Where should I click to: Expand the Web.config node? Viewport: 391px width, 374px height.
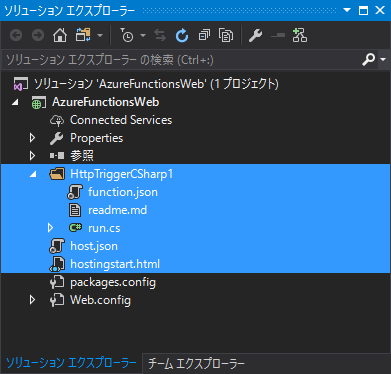coord(32,300)
